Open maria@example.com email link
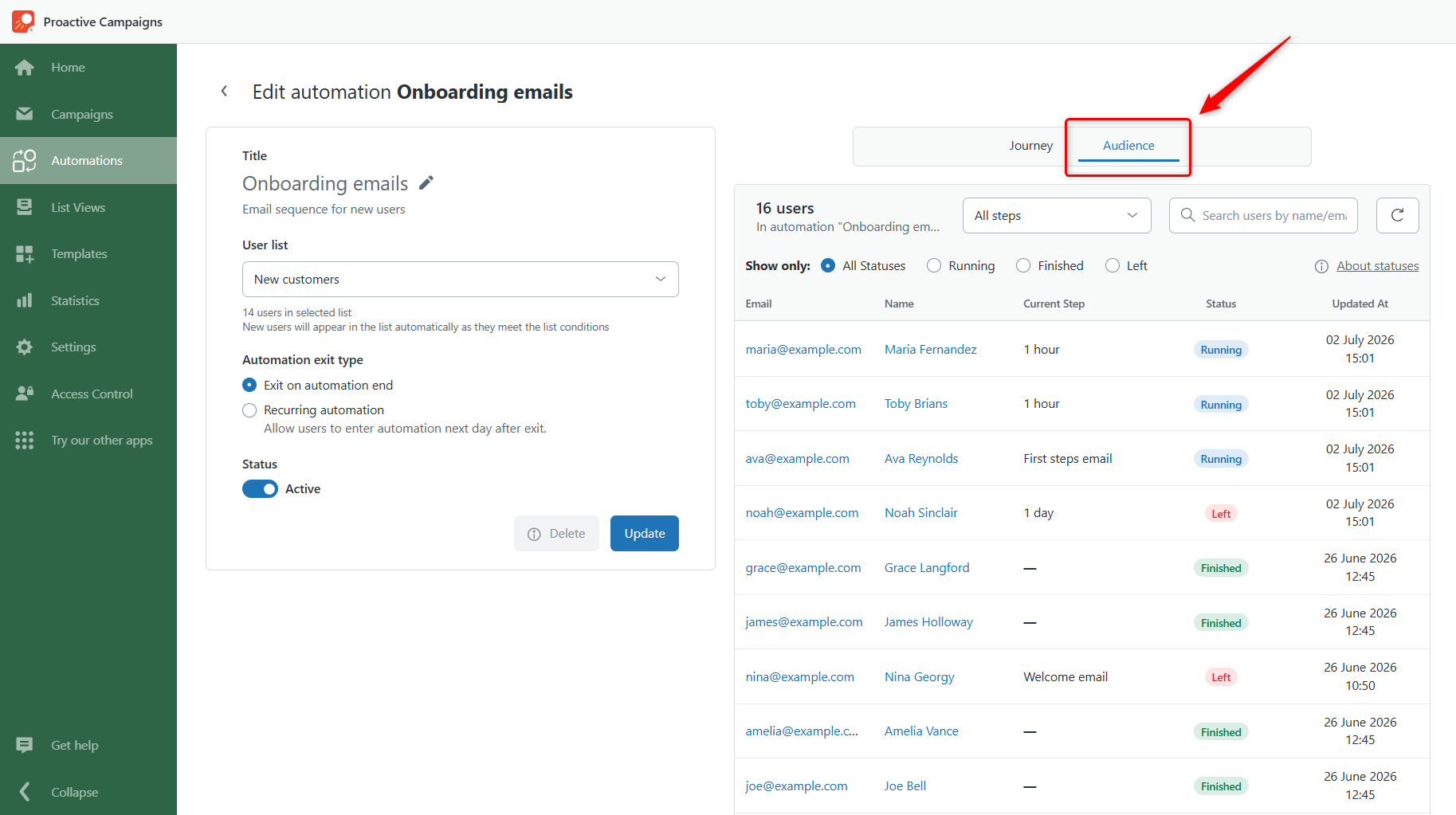Image resolution: width=1456 pixels, height=815 pixels. [803, 350]
